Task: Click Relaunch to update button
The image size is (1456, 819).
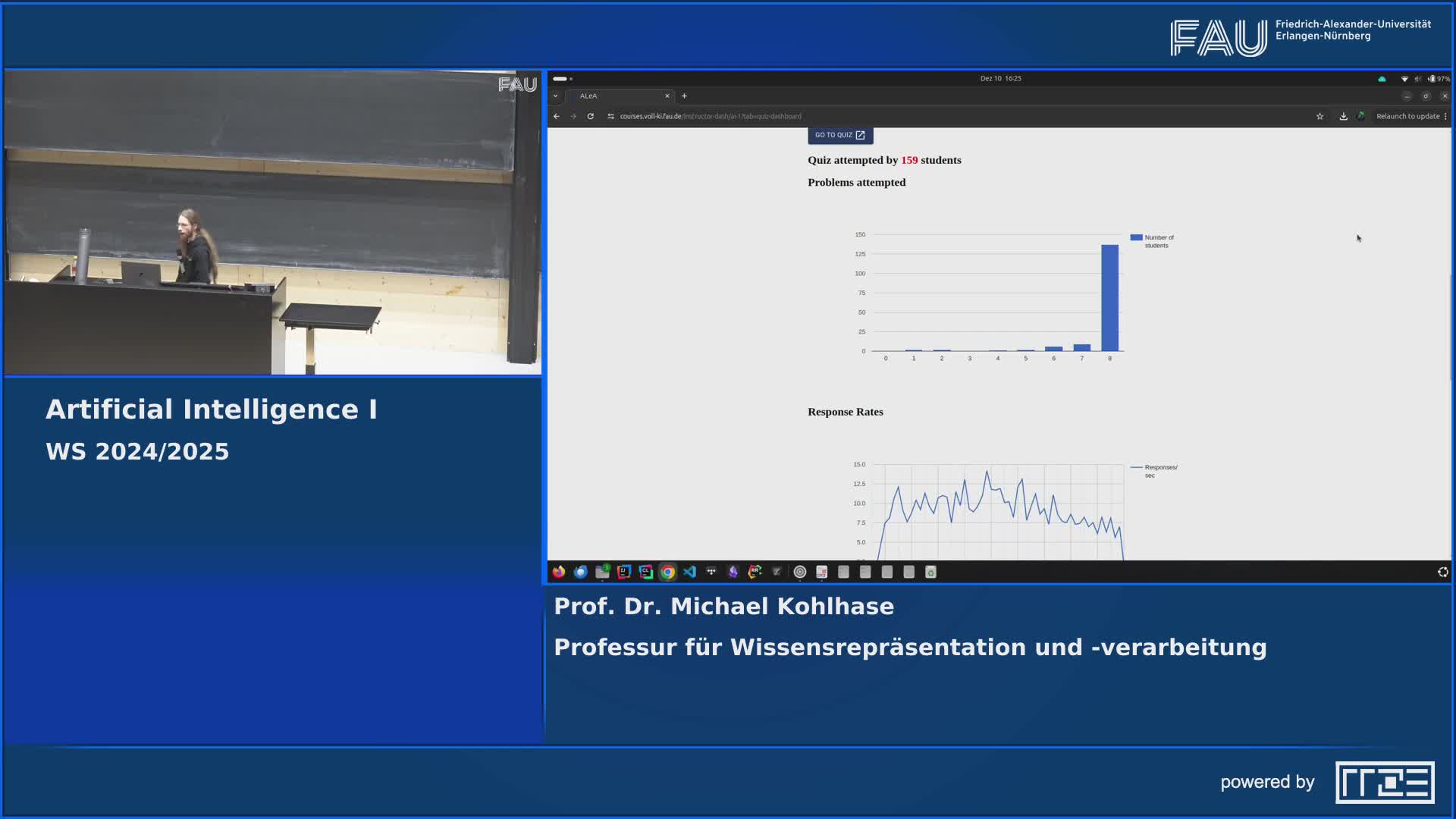Action: [1407, 116]
